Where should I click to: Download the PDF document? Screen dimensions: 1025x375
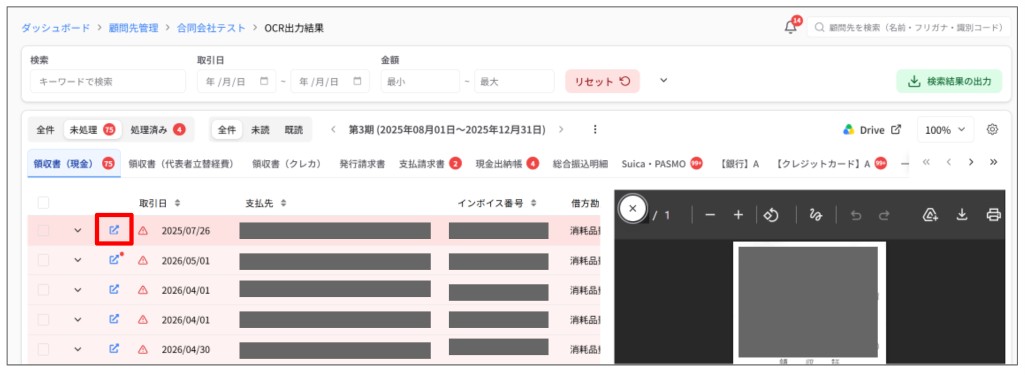[962, 215]
